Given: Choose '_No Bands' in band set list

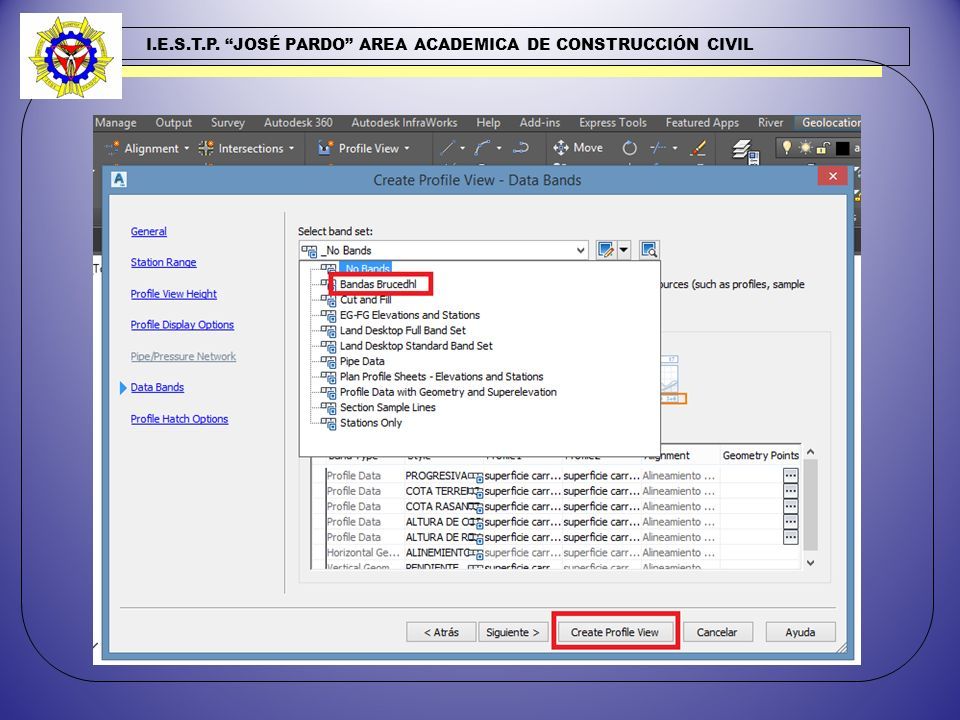Looking at the screenshot, I should pyautogui.click(x=366, y=268).
